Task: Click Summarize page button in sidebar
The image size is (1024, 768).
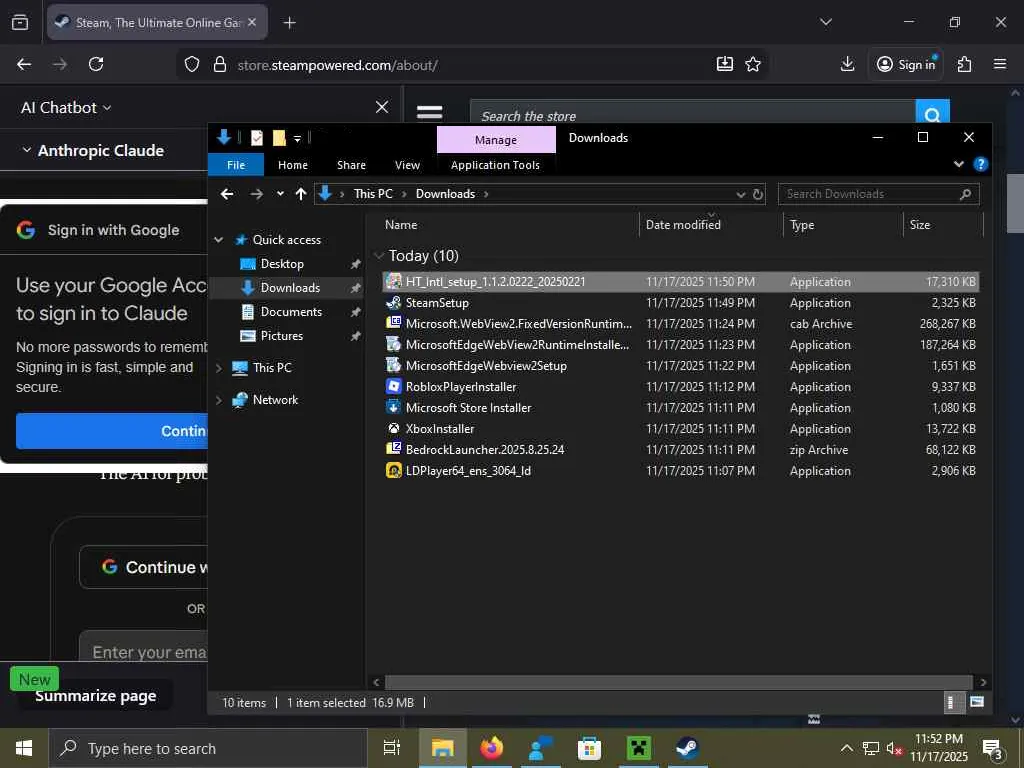Action: tap(95, 696)
